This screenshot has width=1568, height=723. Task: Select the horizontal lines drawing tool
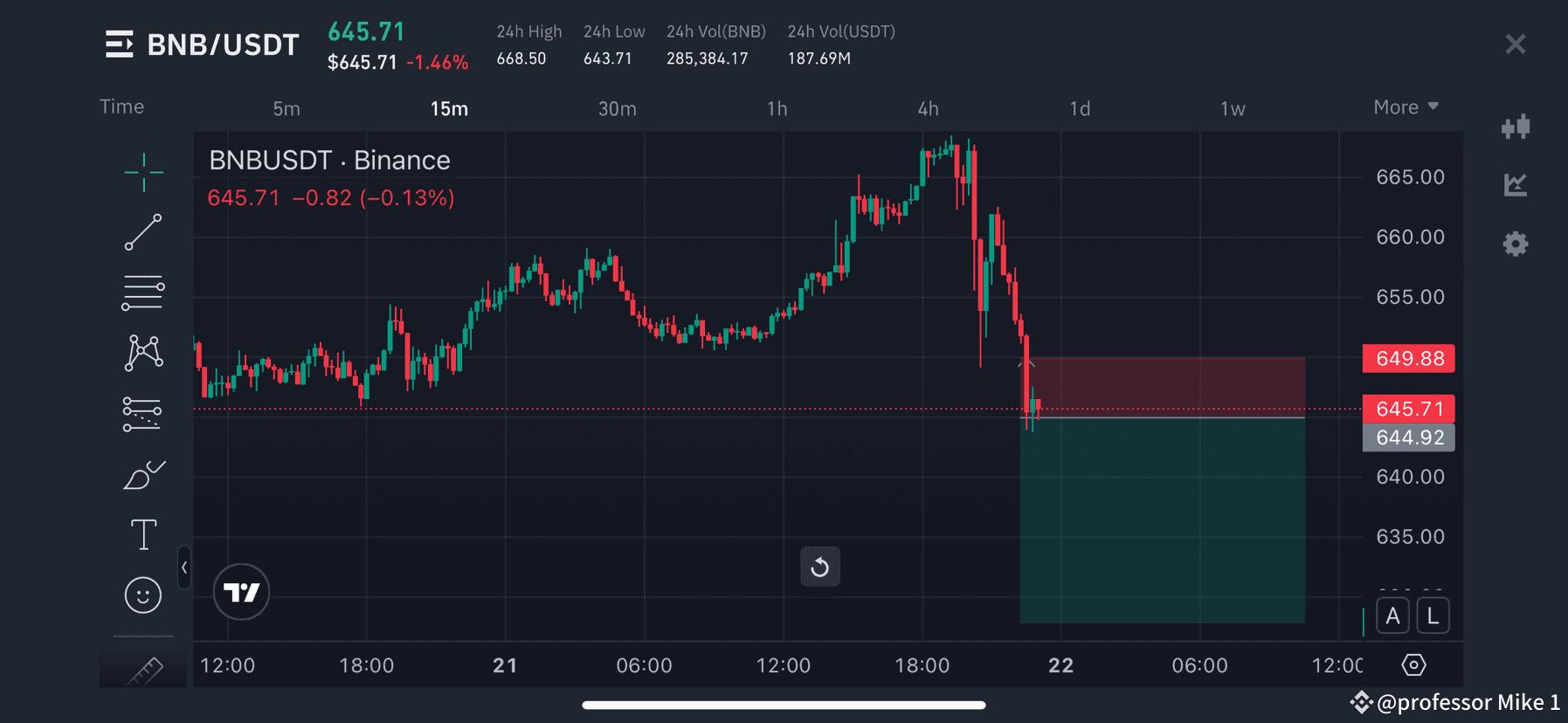142,291
